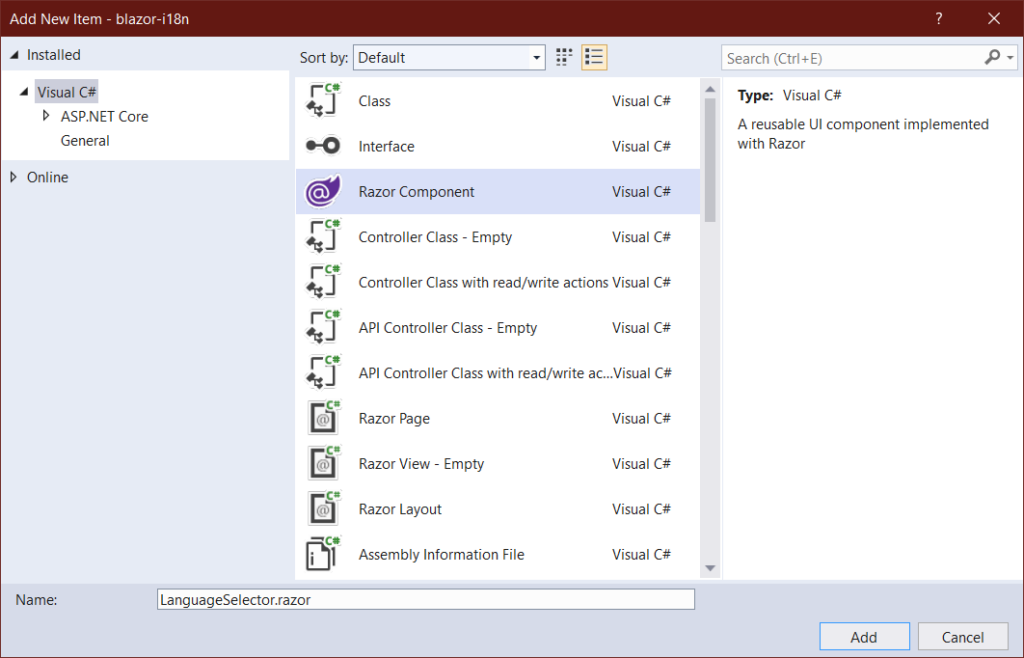This screenshot has width=1024, height=658.
Task: Select the Class template icon
Action: point(324,101)
